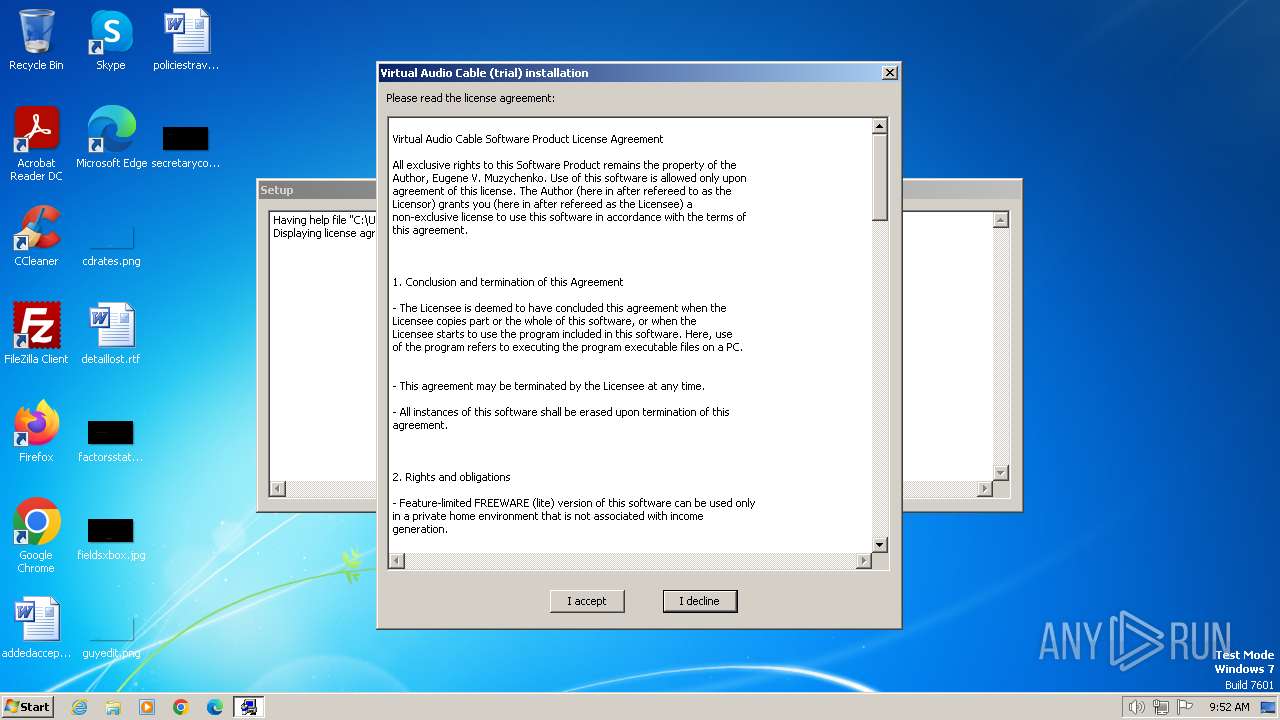Image resolution: width=1280 pixels, height=720 pixels.
Task: Switch to the installer taskbar button
Action: (249, 707)
